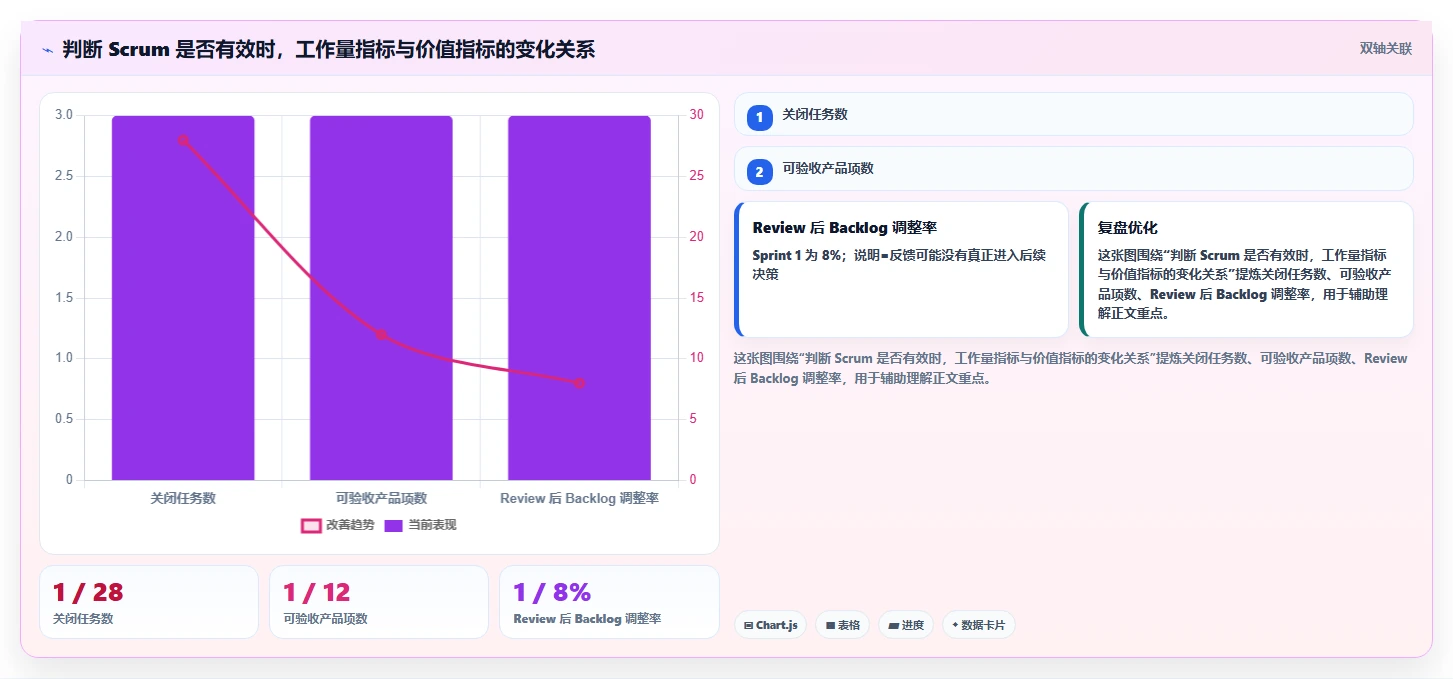Open the 进度 tag chip
Image resolution: width=1453 pixels, height=679 pixels.
[x=906, y=625]
